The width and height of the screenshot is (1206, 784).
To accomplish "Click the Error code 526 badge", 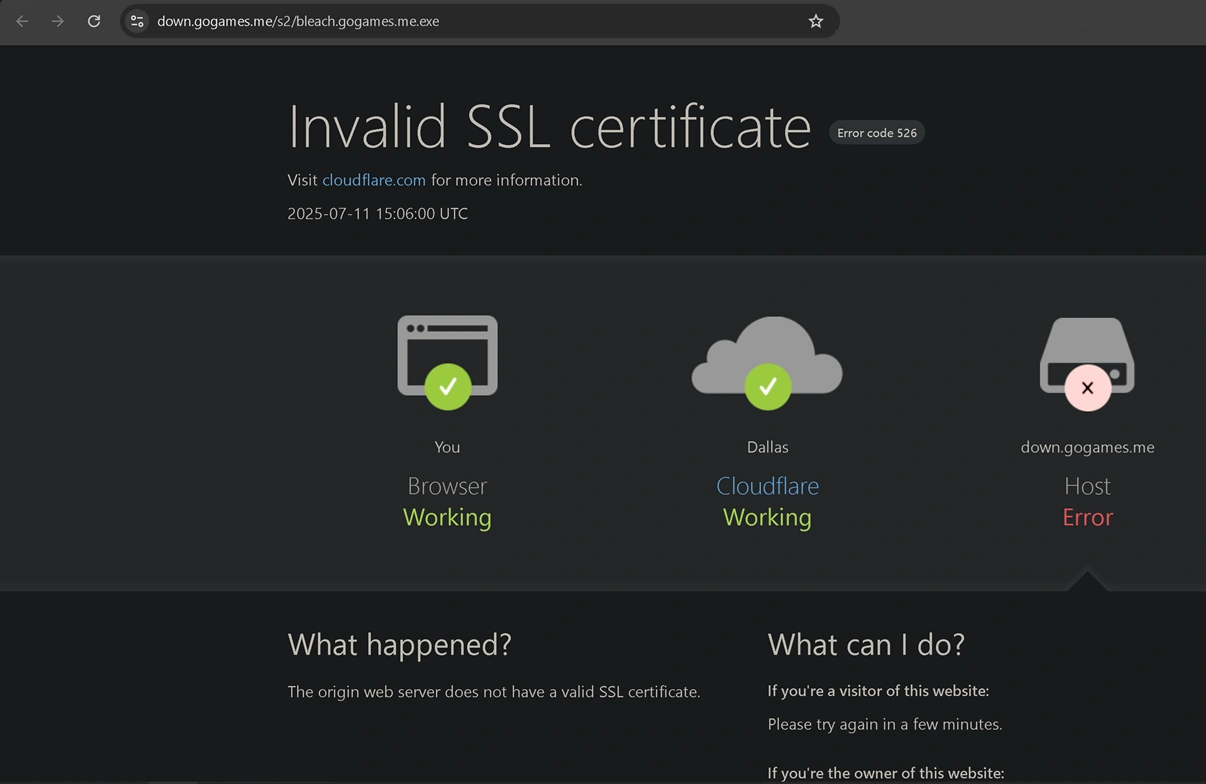I will [x=877, y=133].
